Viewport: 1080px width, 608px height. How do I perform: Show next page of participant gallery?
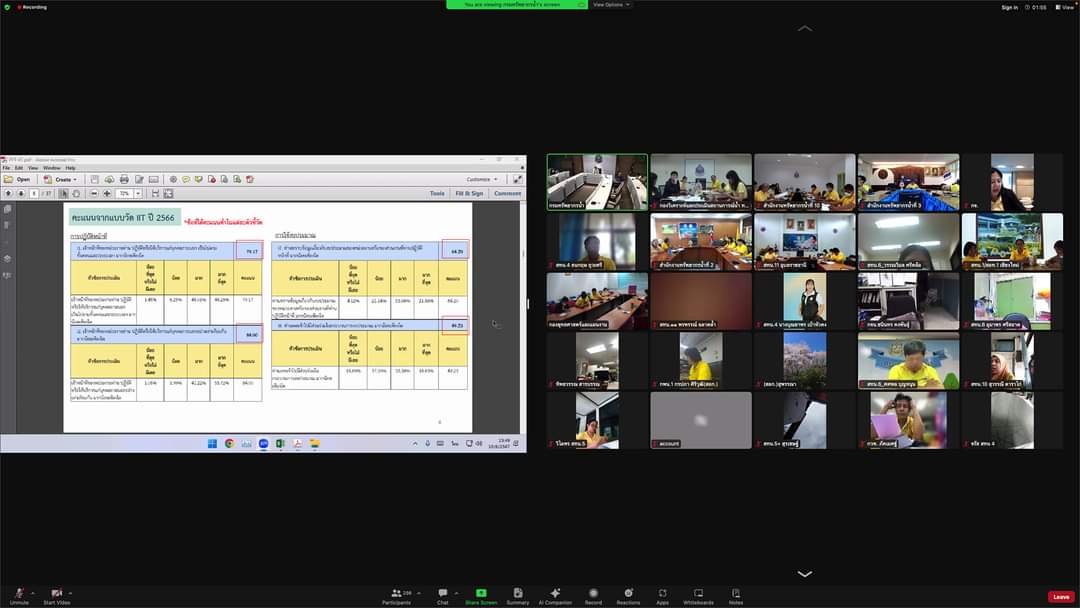[x=804, y=574]
